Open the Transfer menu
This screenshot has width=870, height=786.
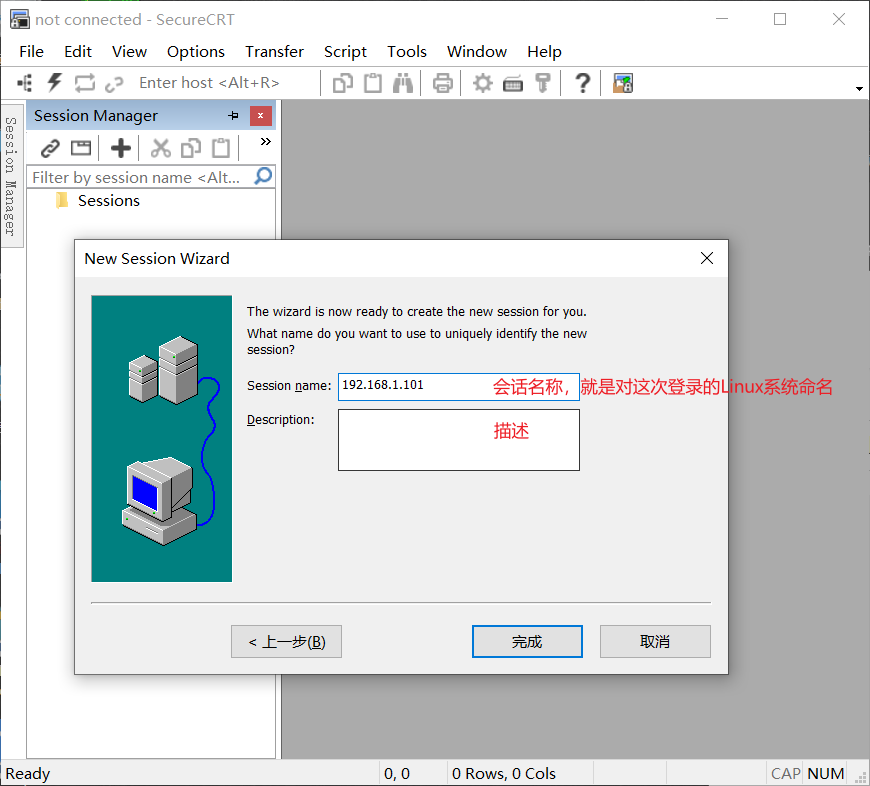(274, 51)
